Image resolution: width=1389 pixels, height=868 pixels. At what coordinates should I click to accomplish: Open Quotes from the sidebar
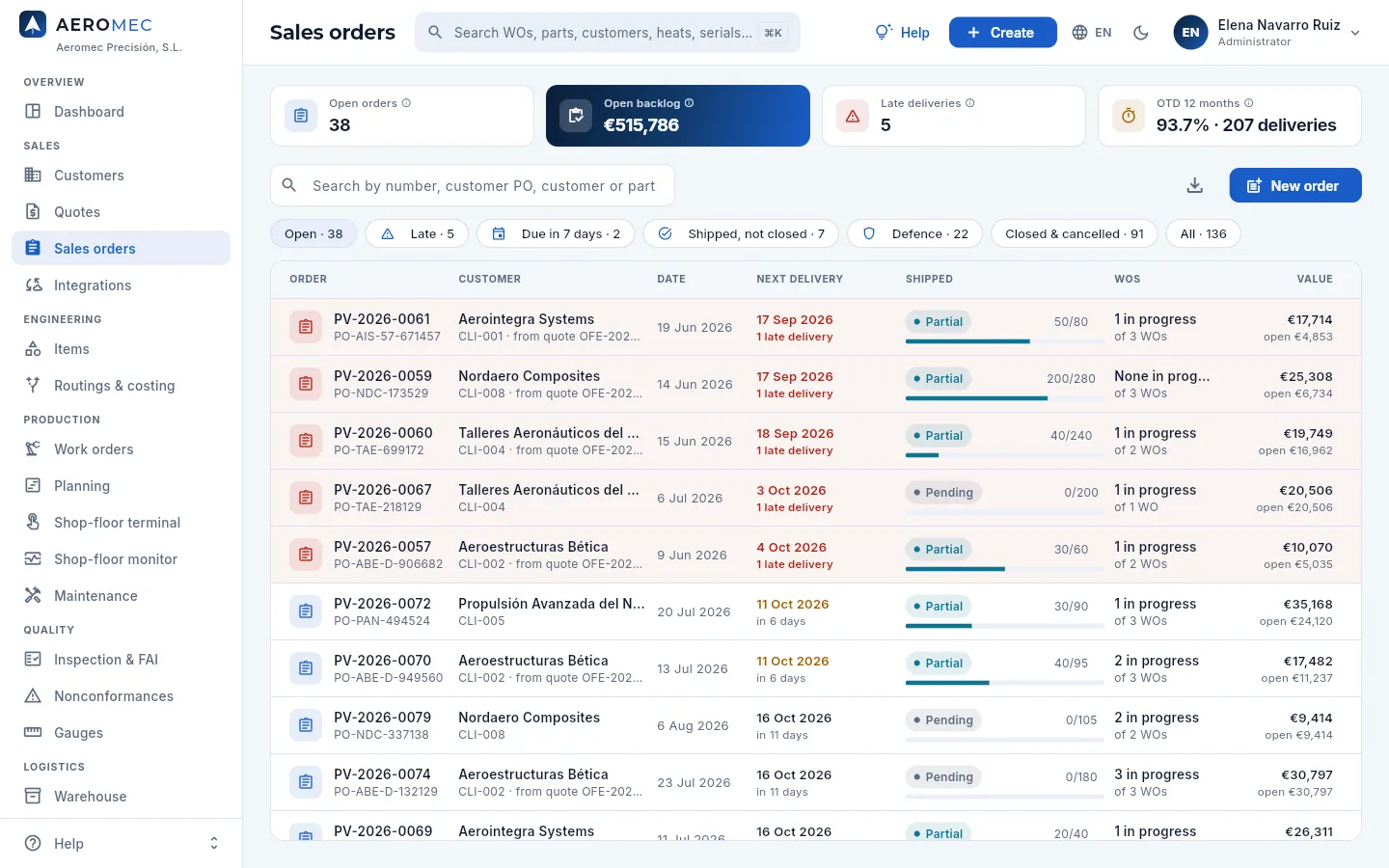click(122, 212)
